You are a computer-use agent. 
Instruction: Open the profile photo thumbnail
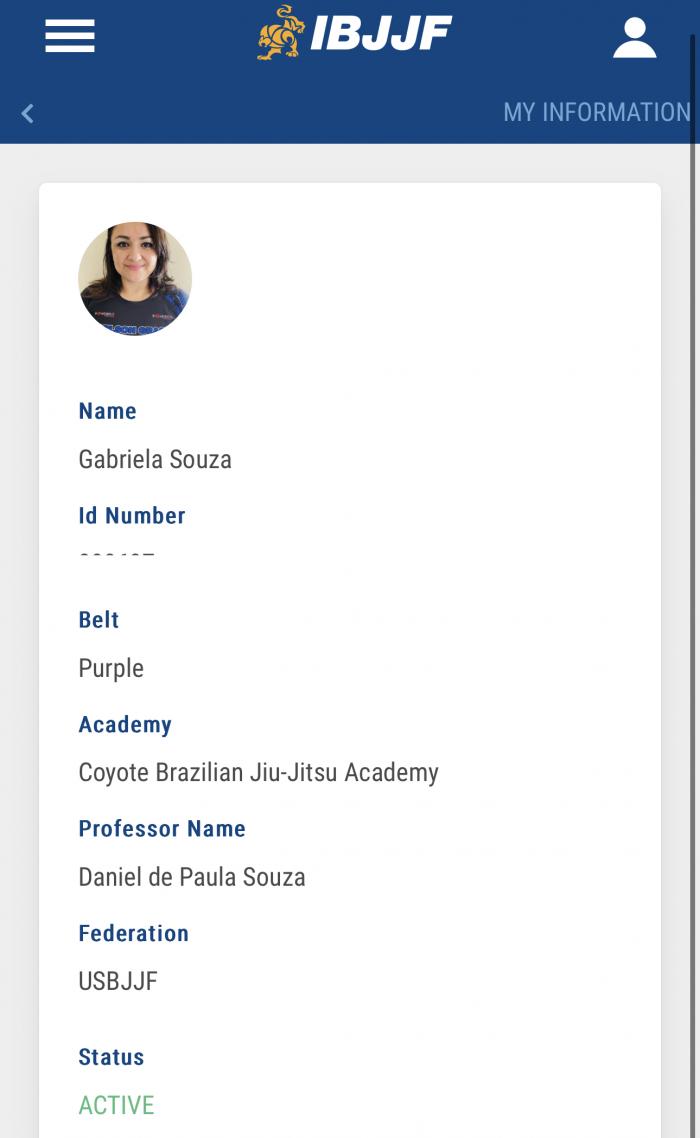[x=135, y=279]
